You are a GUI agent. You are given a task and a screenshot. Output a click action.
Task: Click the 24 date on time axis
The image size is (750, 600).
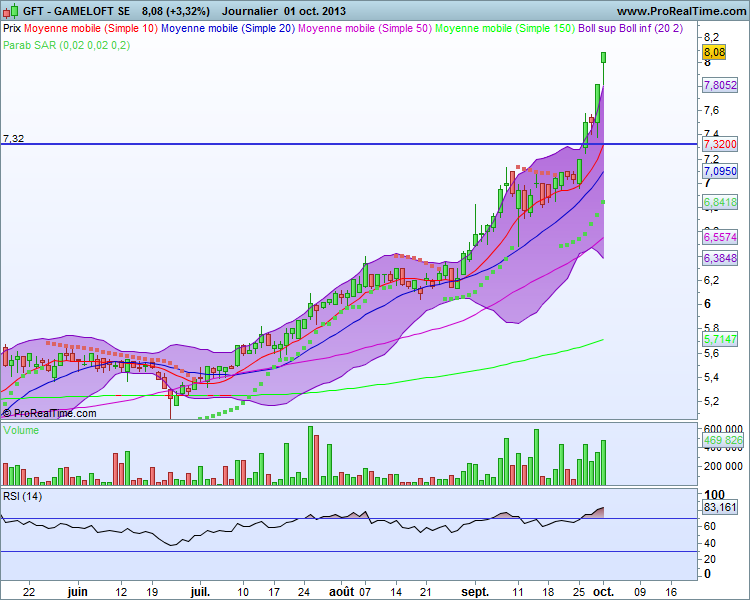click(304, 592)
